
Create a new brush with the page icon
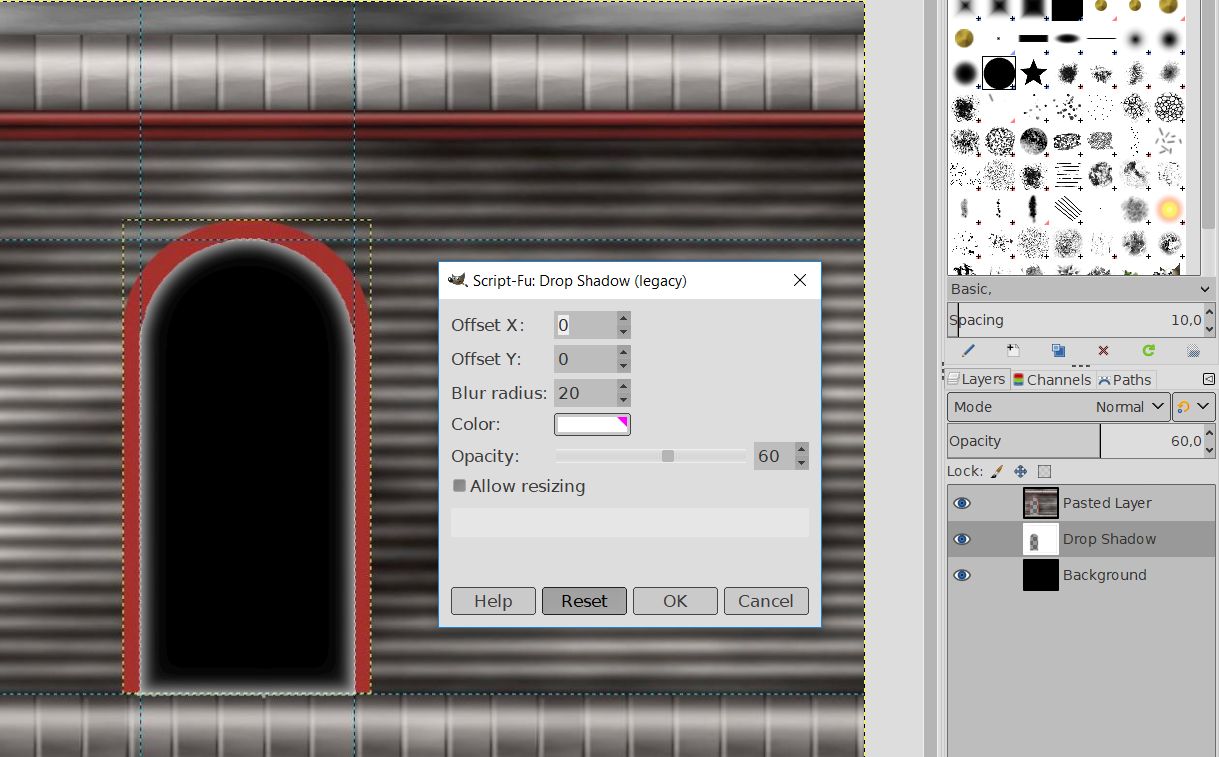pos(1013,351)
